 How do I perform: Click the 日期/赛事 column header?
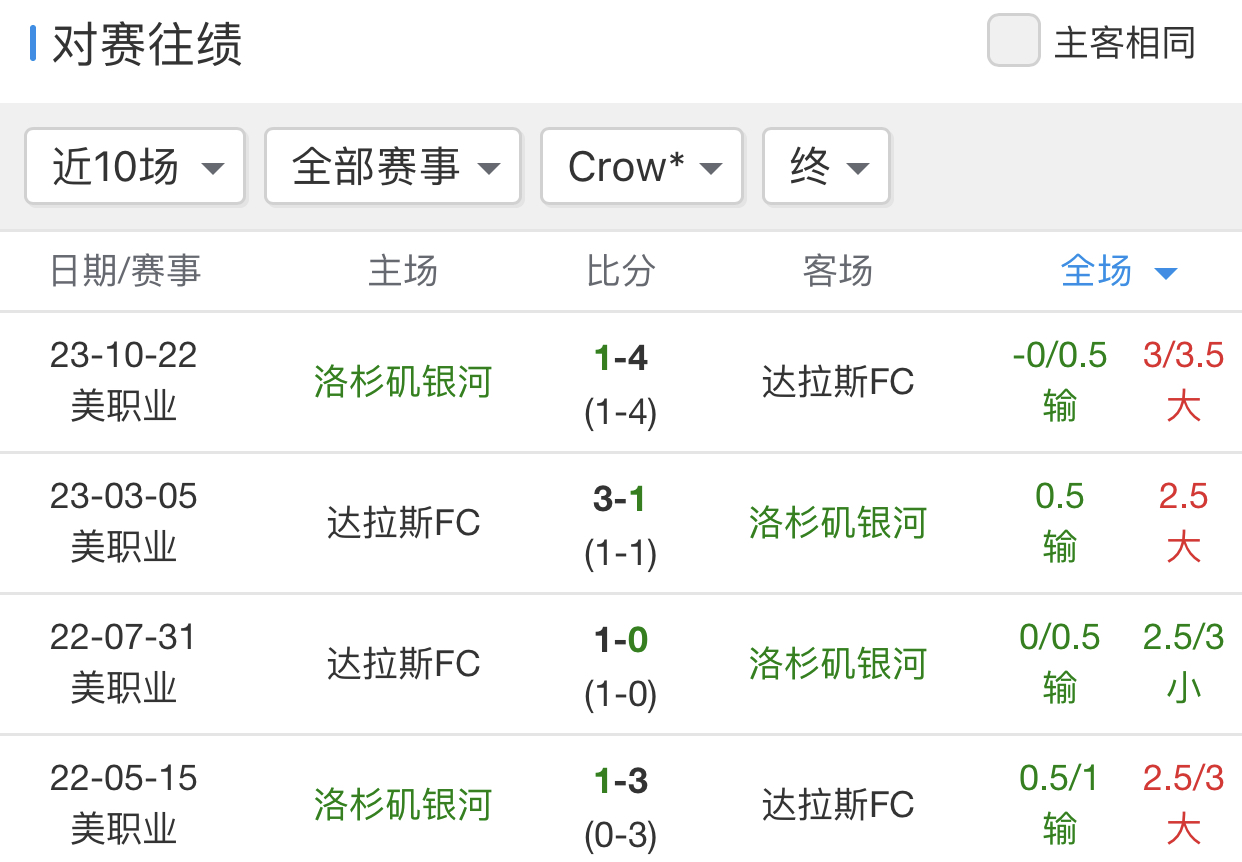[125, 271]
